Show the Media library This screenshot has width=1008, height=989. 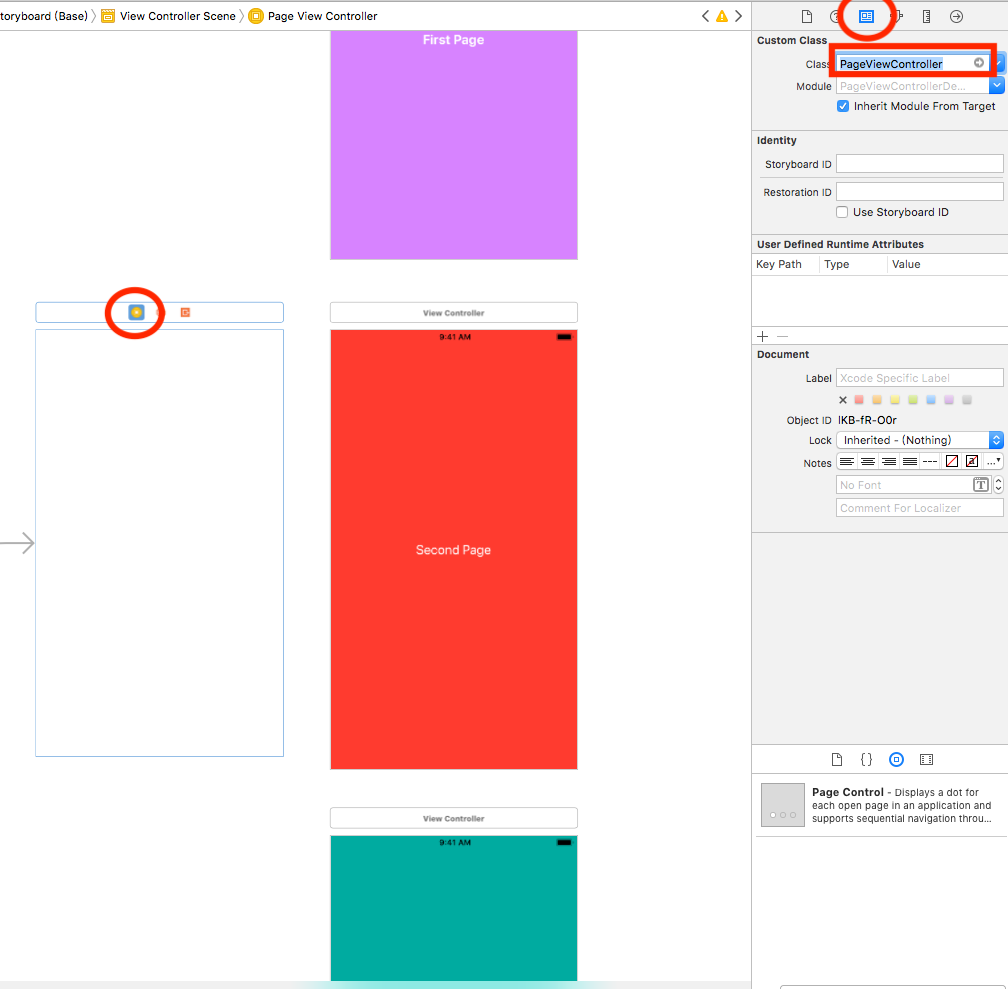tap(926, 759)
